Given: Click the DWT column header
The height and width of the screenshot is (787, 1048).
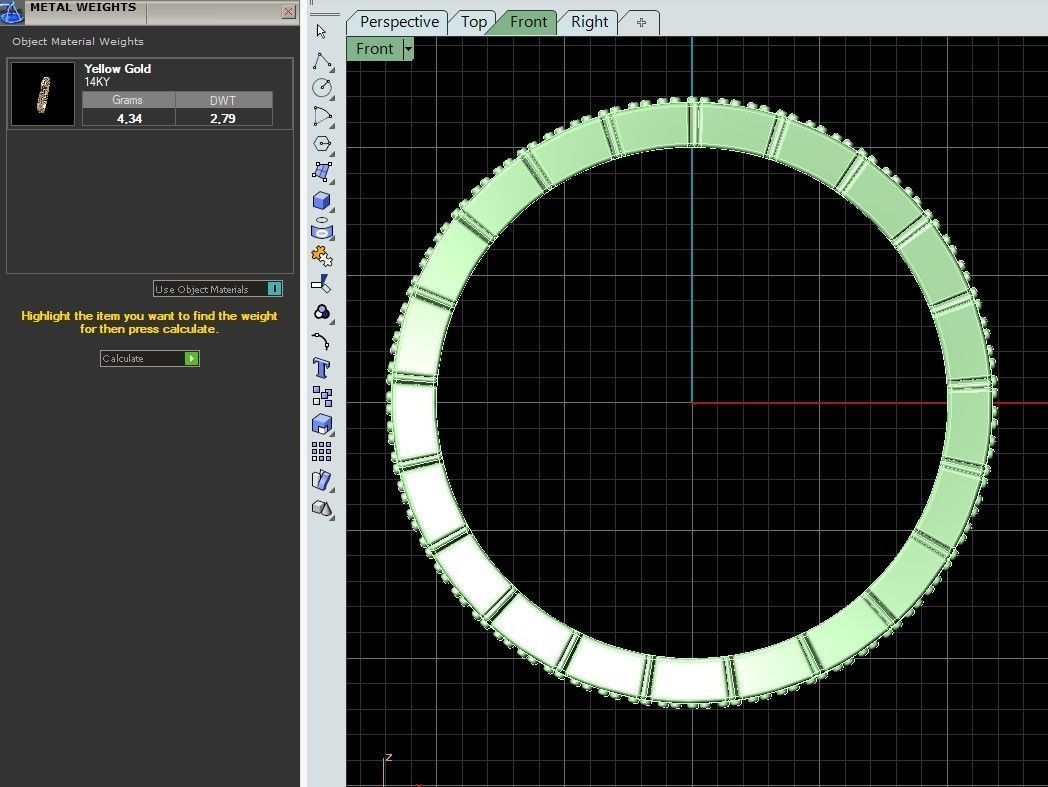Looking at the screenshot, I should point(223,100).
